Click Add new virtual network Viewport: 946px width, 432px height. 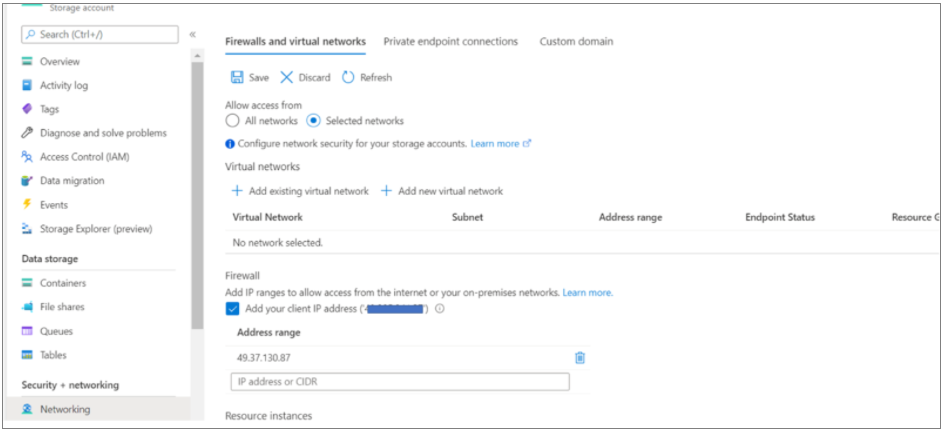442,191
